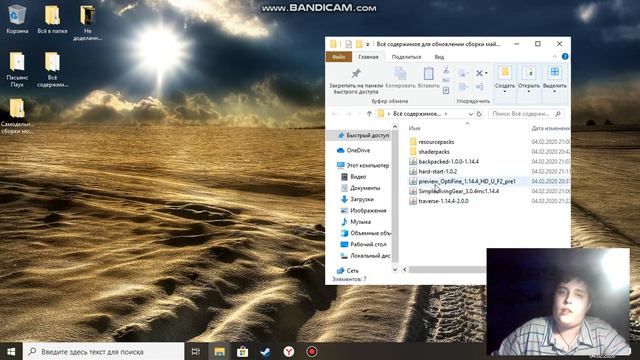Viewport: 640px width, 360px height.
Task: Open Видео in navigation pane
Action: pos(353,177)
